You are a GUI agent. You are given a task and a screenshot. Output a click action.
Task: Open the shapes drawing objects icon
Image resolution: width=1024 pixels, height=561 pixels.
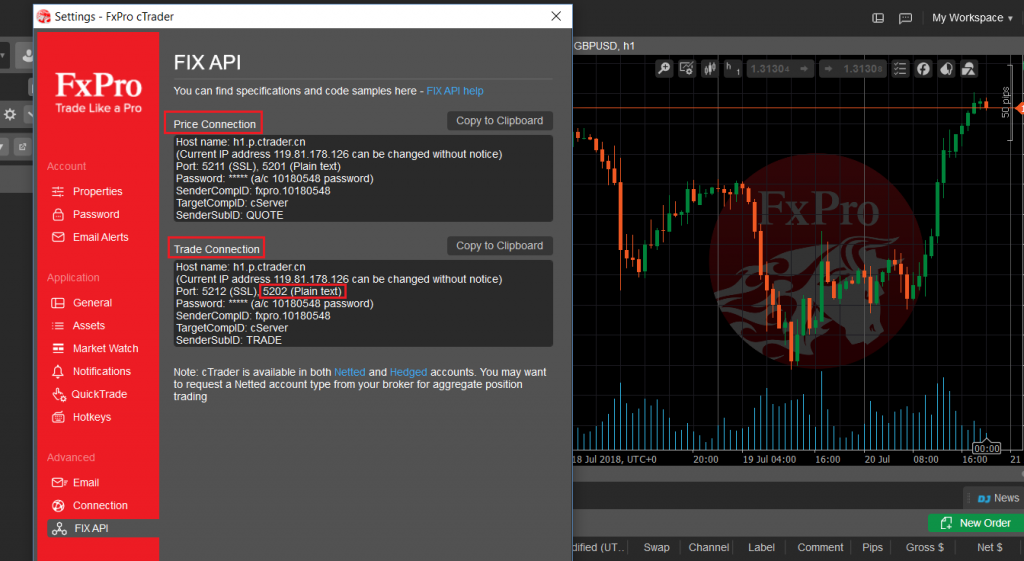(968, 69)
